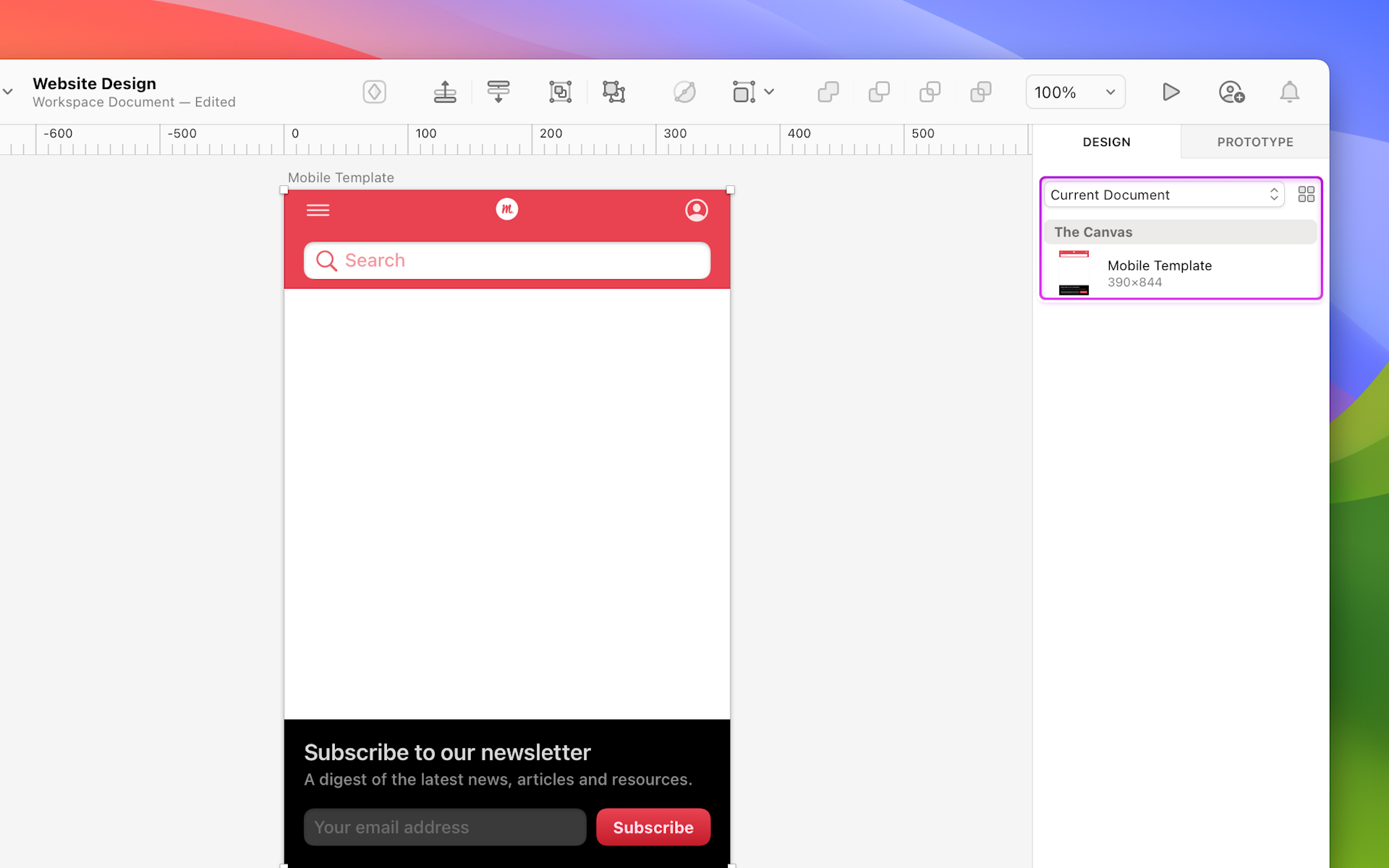Switch to the DESIGN tab
The height and width of the screenshot is (868, 1389).
[1106, 142]
